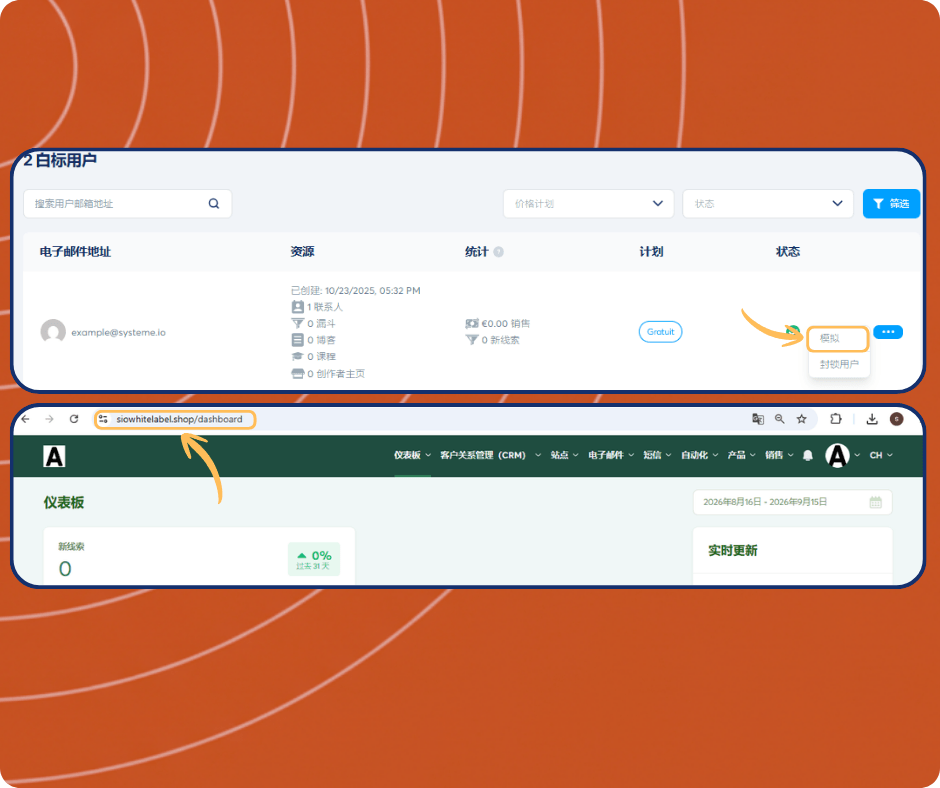This screenshot has height=788, width=940.
Task: Click the 状态 column header in the table
Action: tap(788, 252)
